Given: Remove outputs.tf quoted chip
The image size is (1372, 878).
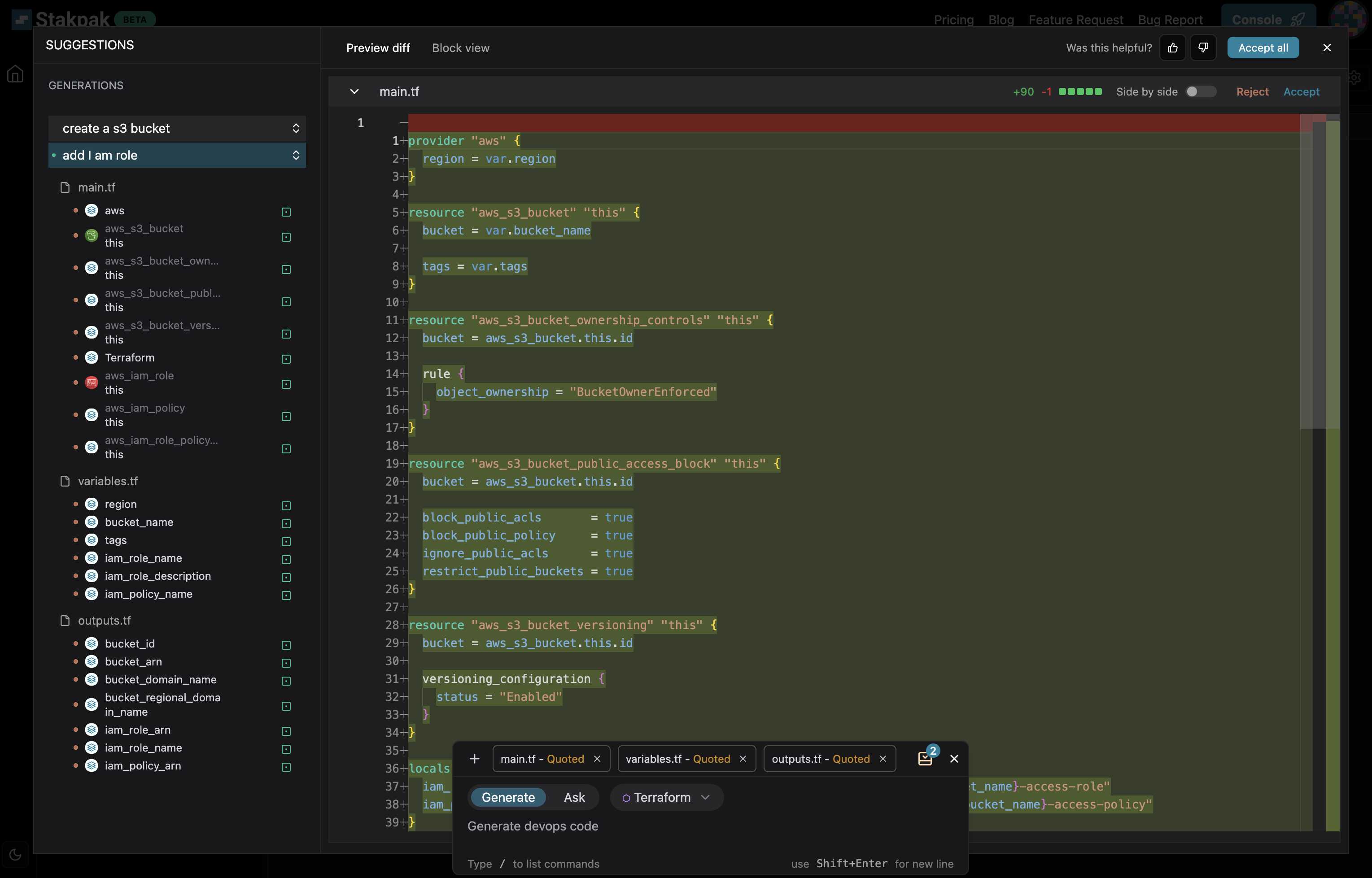Looking at the screenshot, I should (x=883, y=759).
